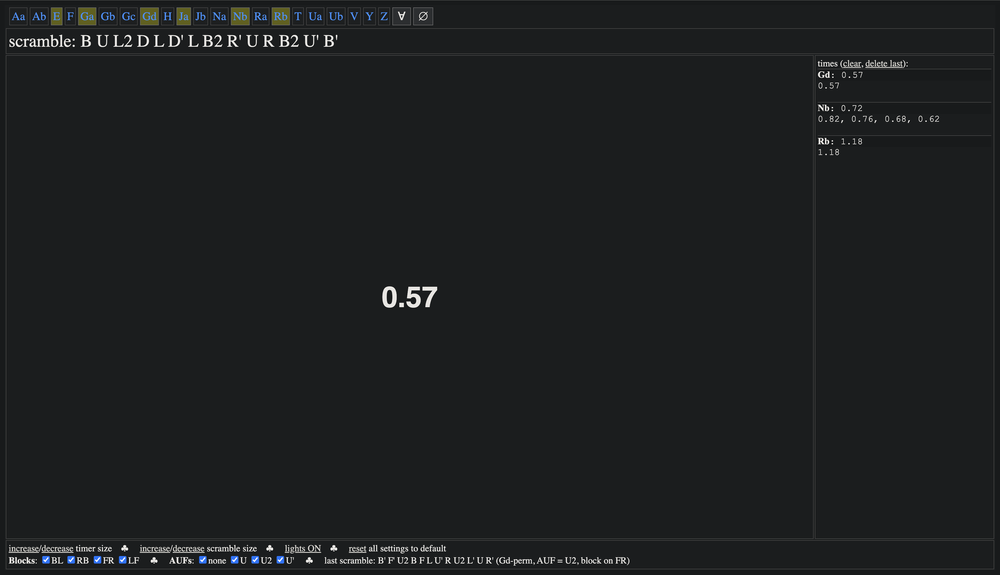Click the select-all ∀ symbol button

point(401,16)
